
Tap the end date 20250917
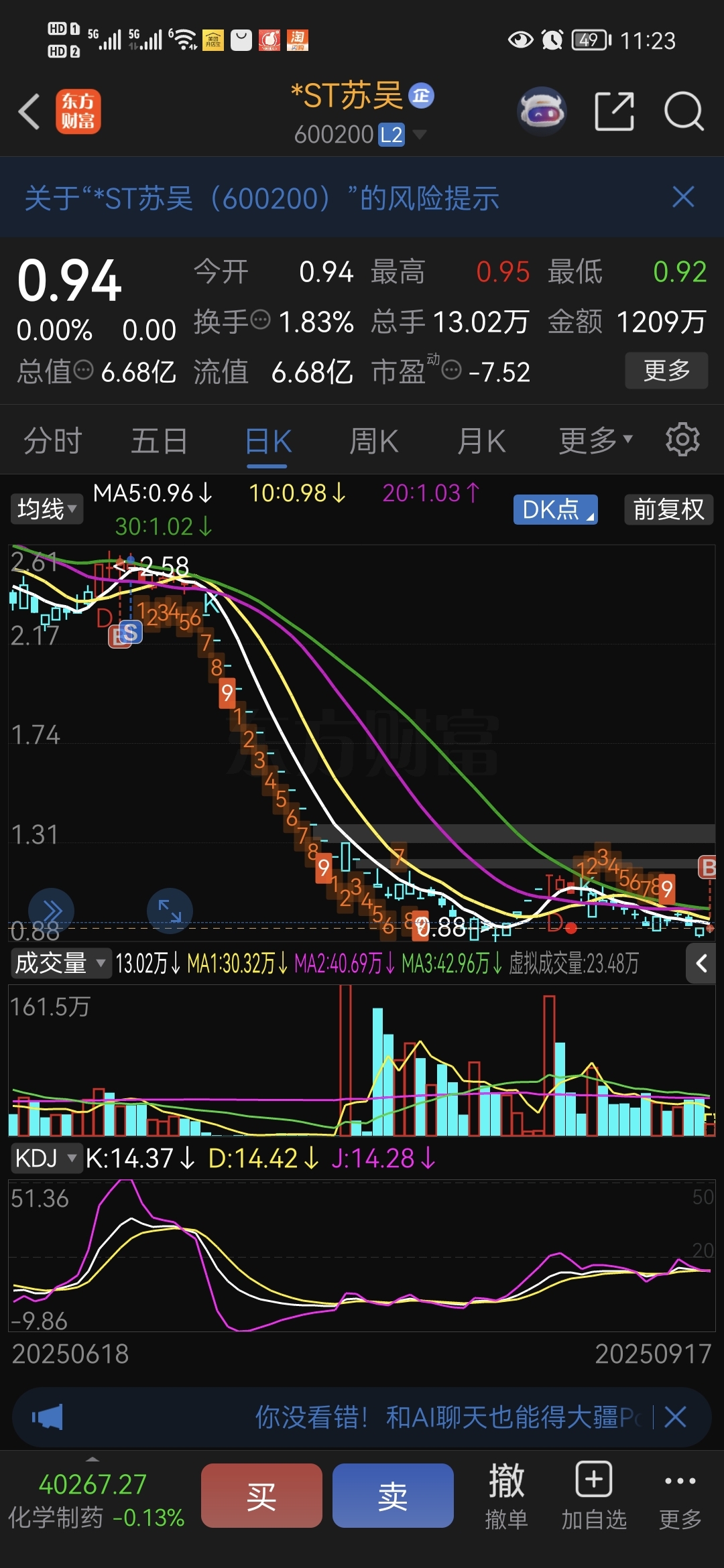(x=653, y=1354)
